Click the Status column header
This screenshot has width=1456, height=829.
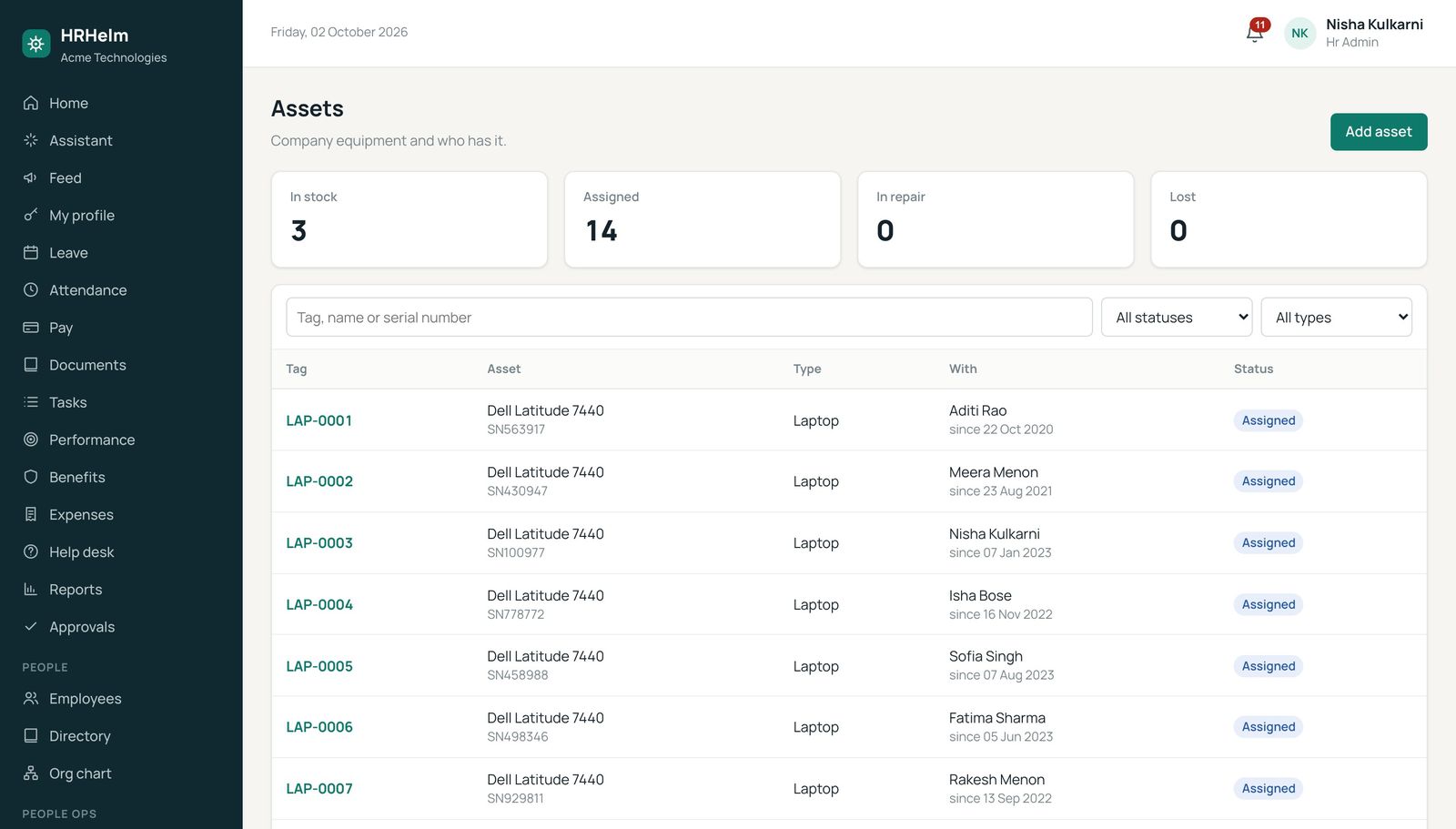[1253, 369]
